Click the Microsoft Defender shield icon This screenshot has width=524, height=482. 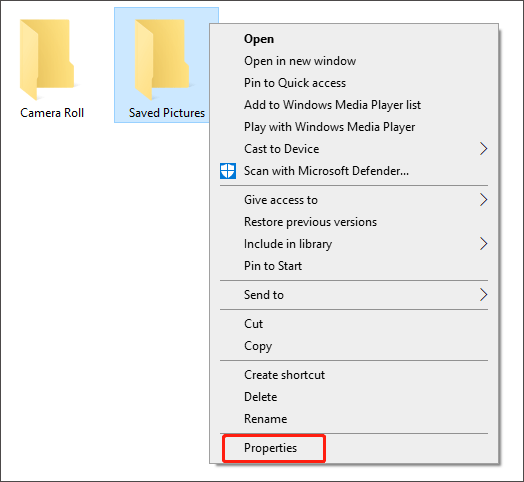(x=228, y=171)
